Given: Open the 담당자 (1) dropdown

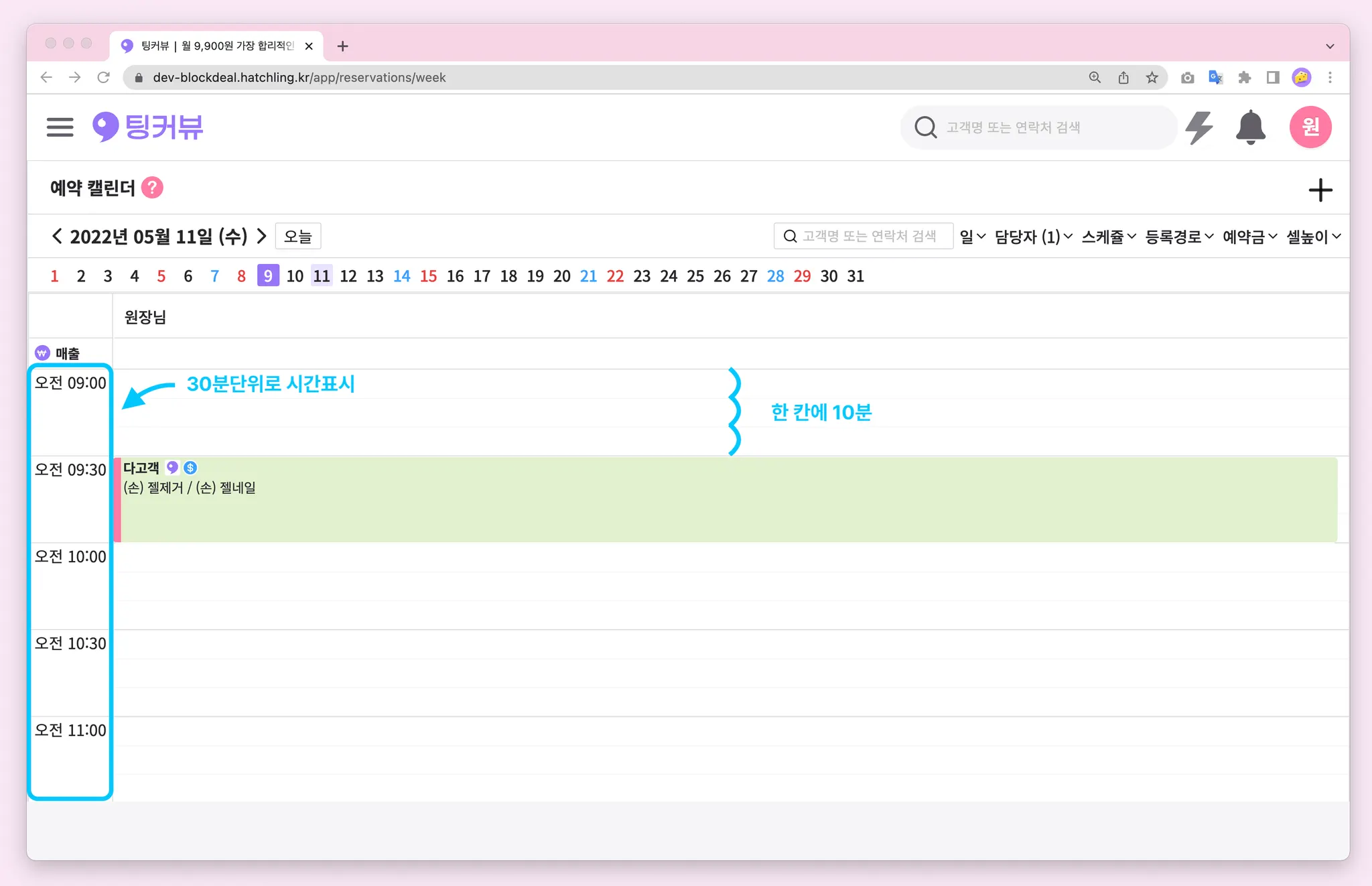Looking at the screenshot, I should [x=1033, y=237].
